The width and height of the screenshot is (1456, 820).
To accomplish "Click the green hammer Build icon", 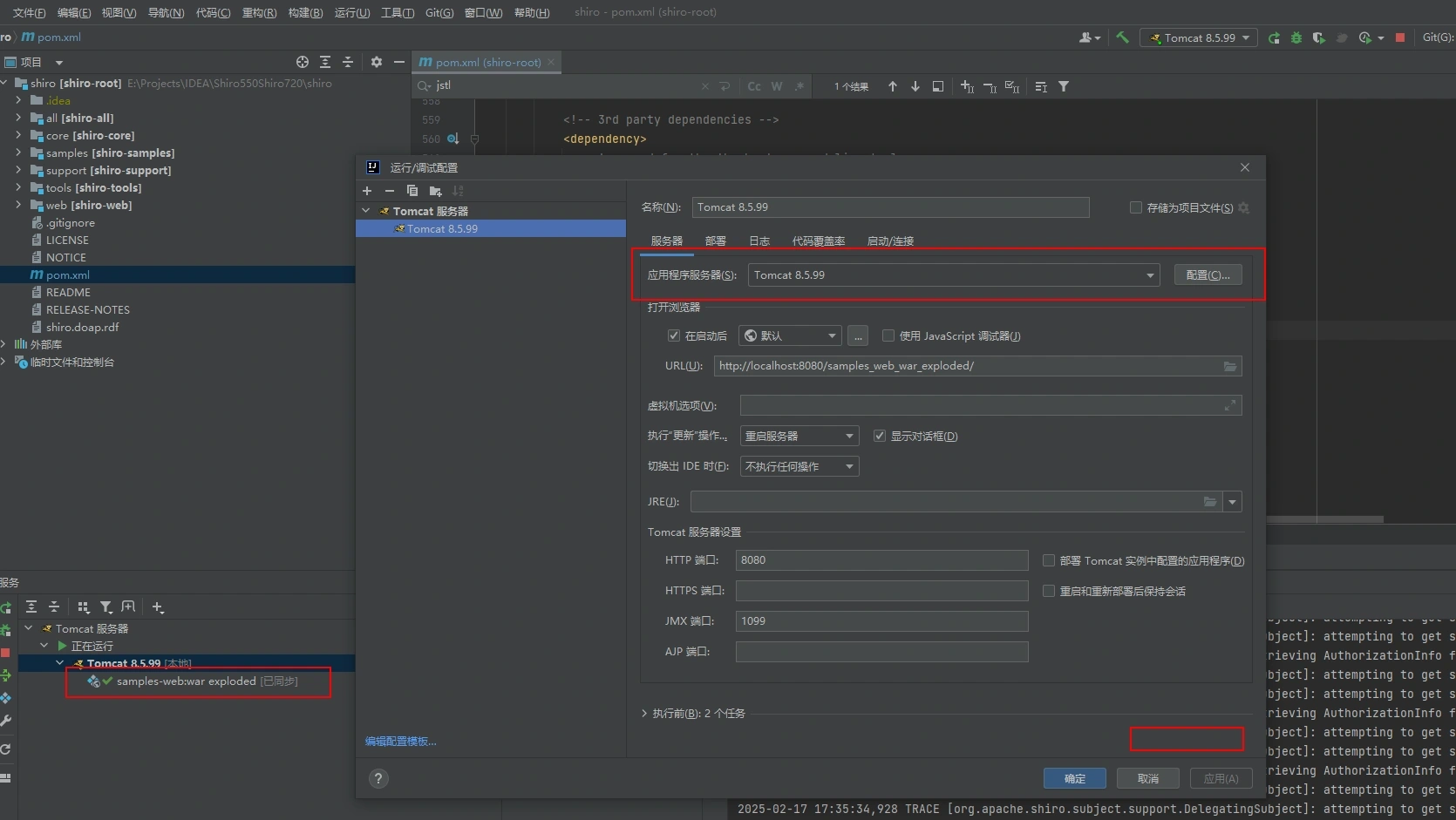I will [x=1122, y=37].
